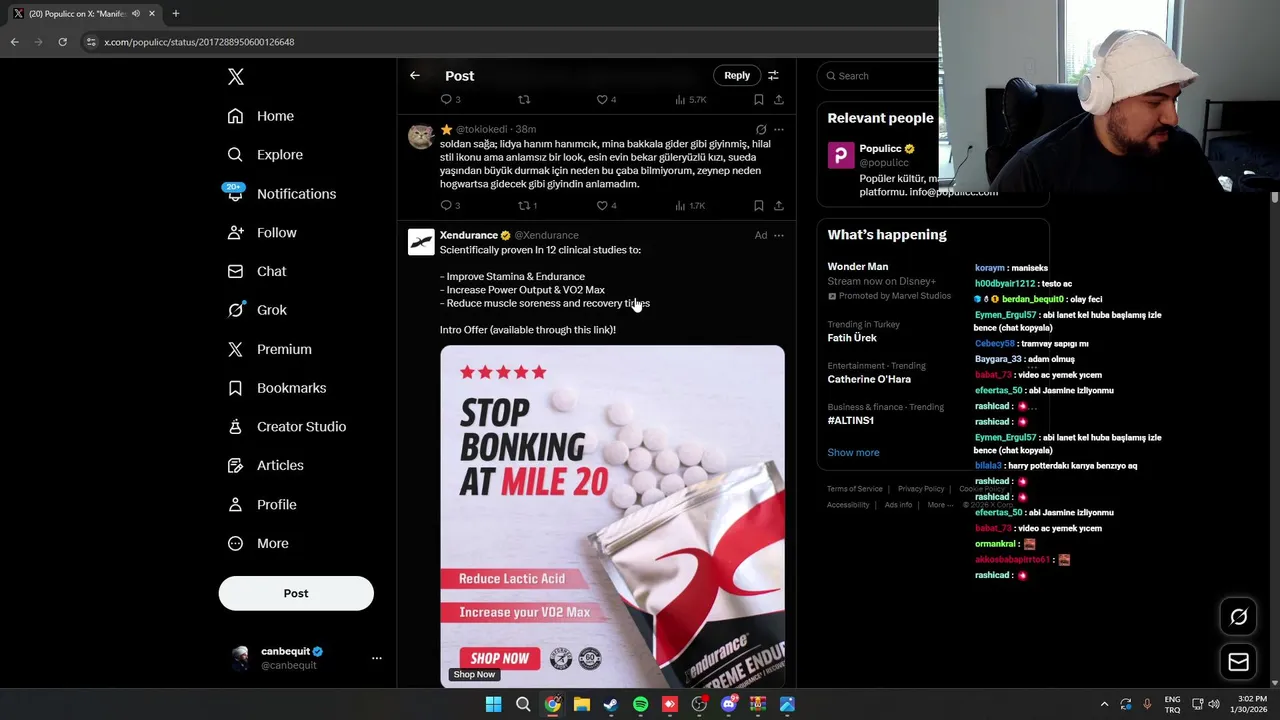View analytics showing 1.7K views
Image resolution: width=1280 pixels, height=720 pixels.
click(x=690, y=206)
